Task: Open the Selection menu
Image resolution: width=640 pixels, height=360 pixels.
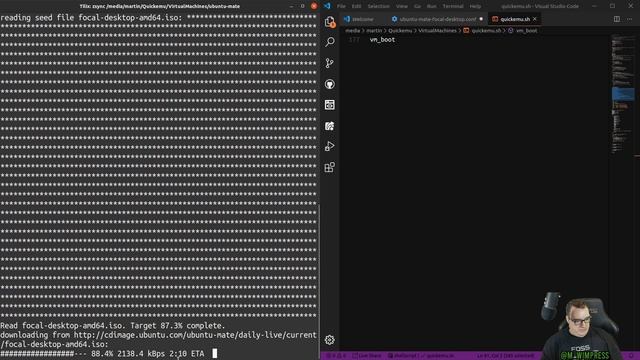Action: coord(378,6)
